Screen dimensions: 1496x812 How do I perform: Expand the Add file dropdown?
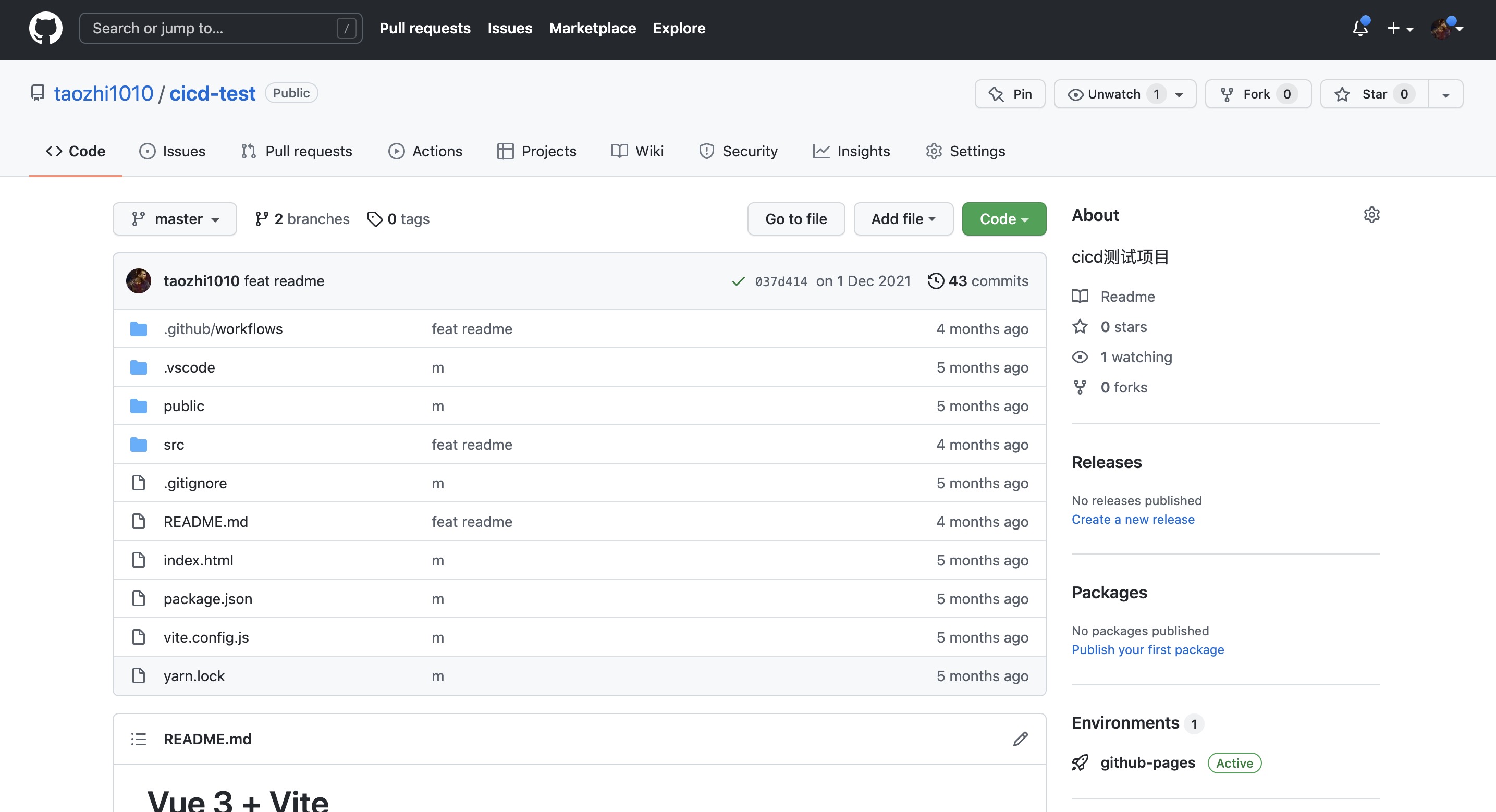[903, 219]
